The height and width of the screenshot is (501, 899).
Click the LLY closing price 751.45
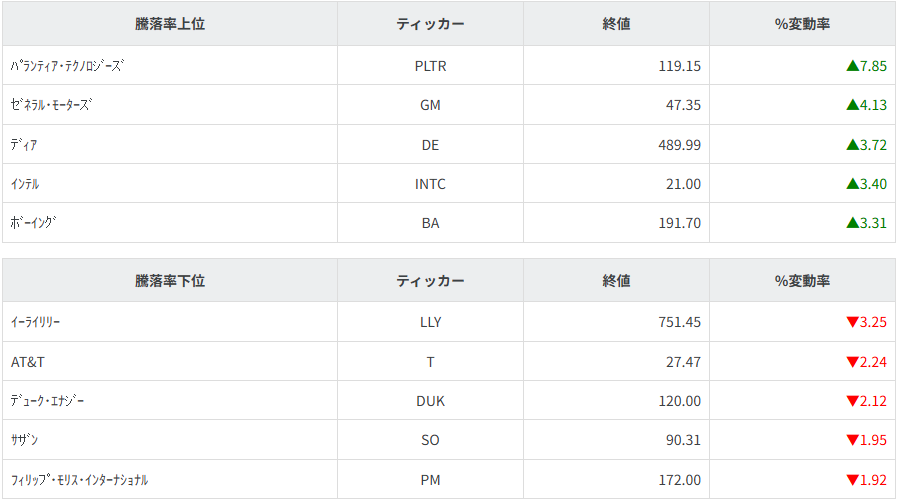[679, 322]
